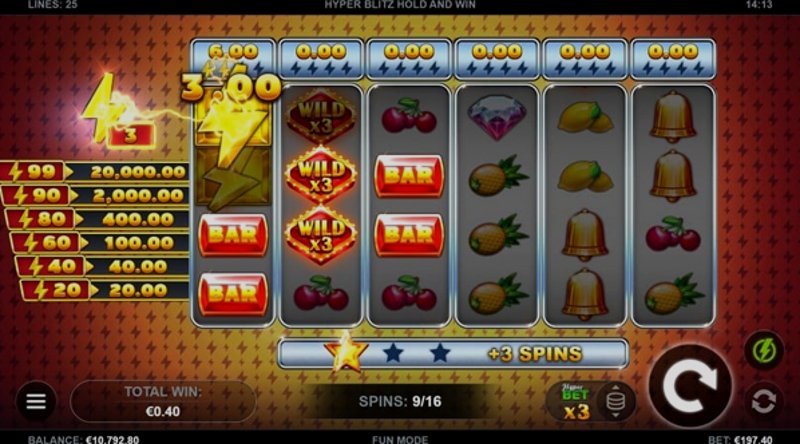The width and height of the screenshot is (800, 444).
Task: Select the 20 bolts 20.00 prize row
Action: [x=105, y=290]
